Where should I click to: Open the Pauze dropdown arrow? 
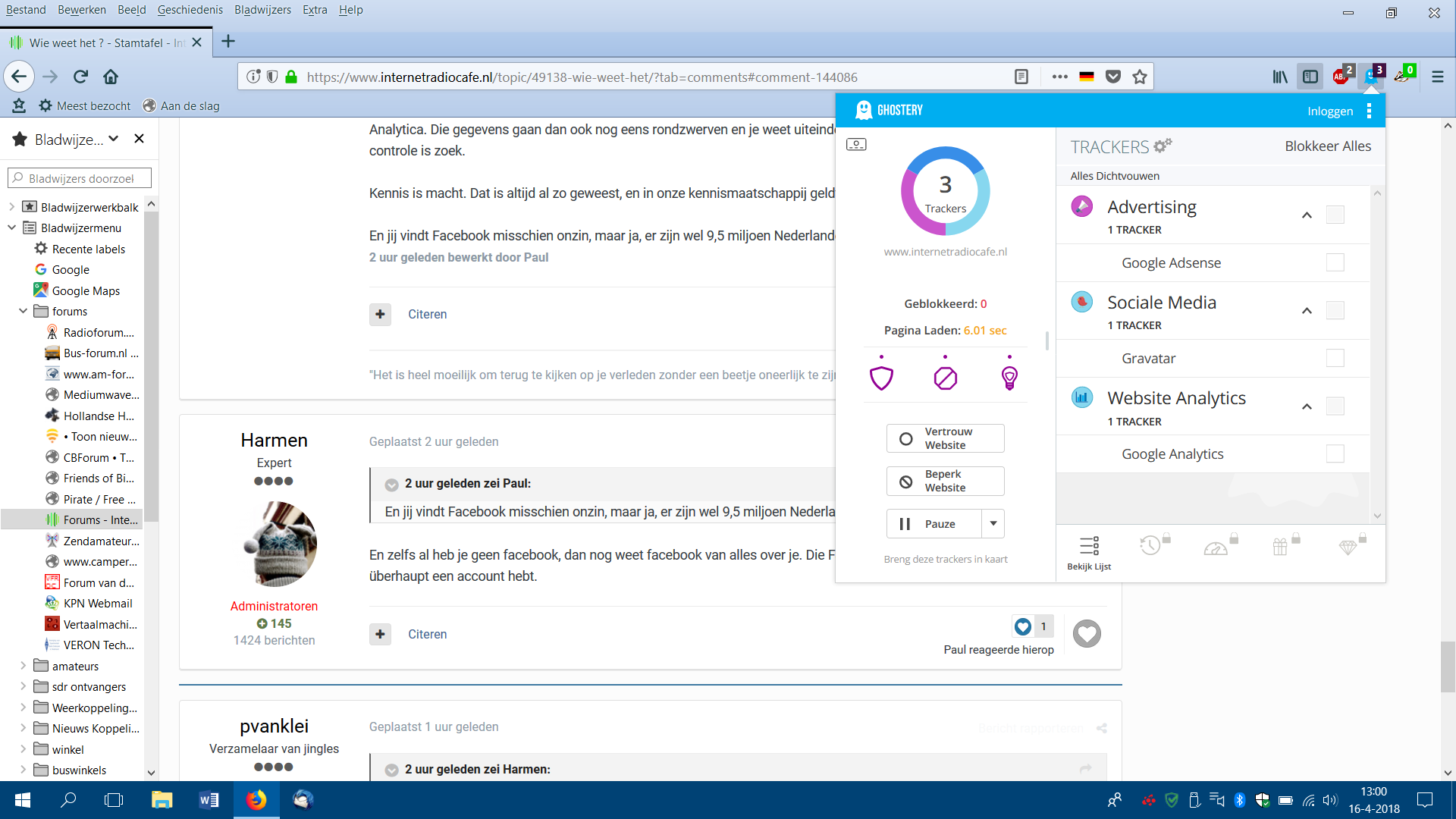(x=993, y=523)
